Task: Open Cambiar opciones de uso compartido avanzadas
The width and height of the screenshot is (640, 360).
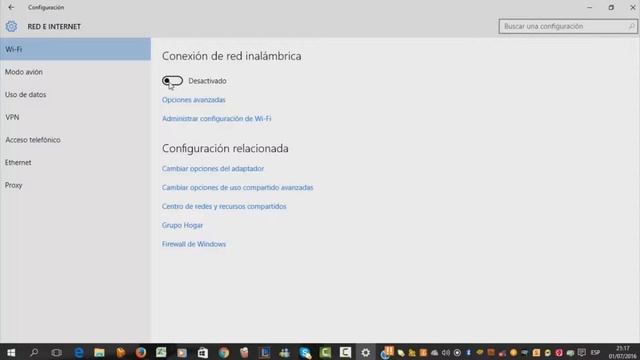Action: [x=238, y=187]
